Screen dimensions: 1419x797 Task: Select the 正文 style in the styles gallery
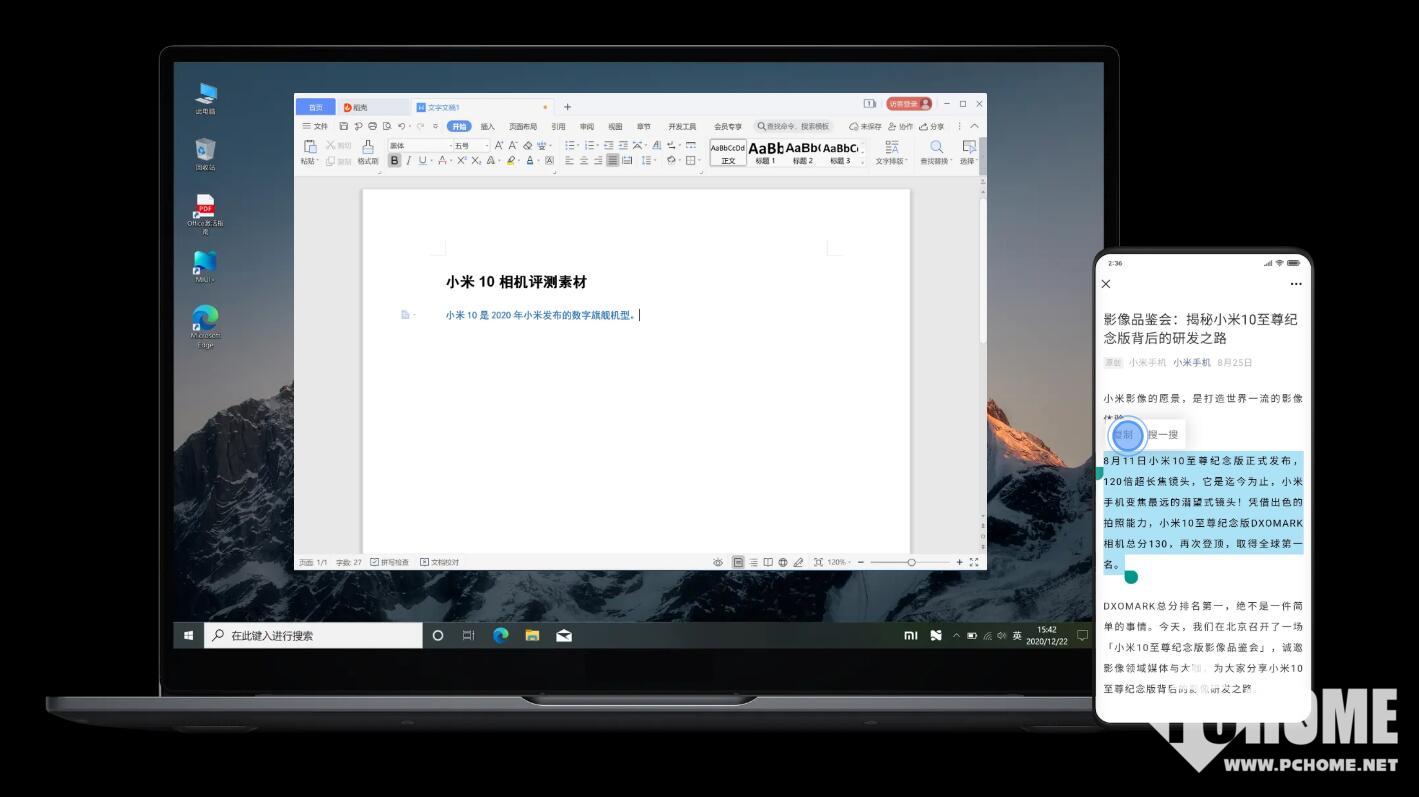728,153
